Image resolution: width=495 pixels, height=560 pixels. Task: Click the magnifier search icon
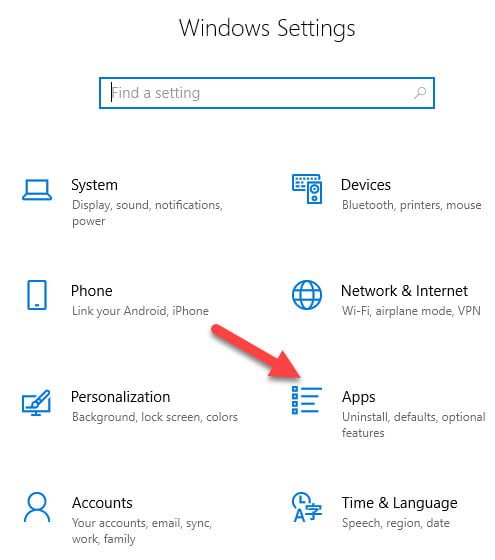(x=420, y=93)
